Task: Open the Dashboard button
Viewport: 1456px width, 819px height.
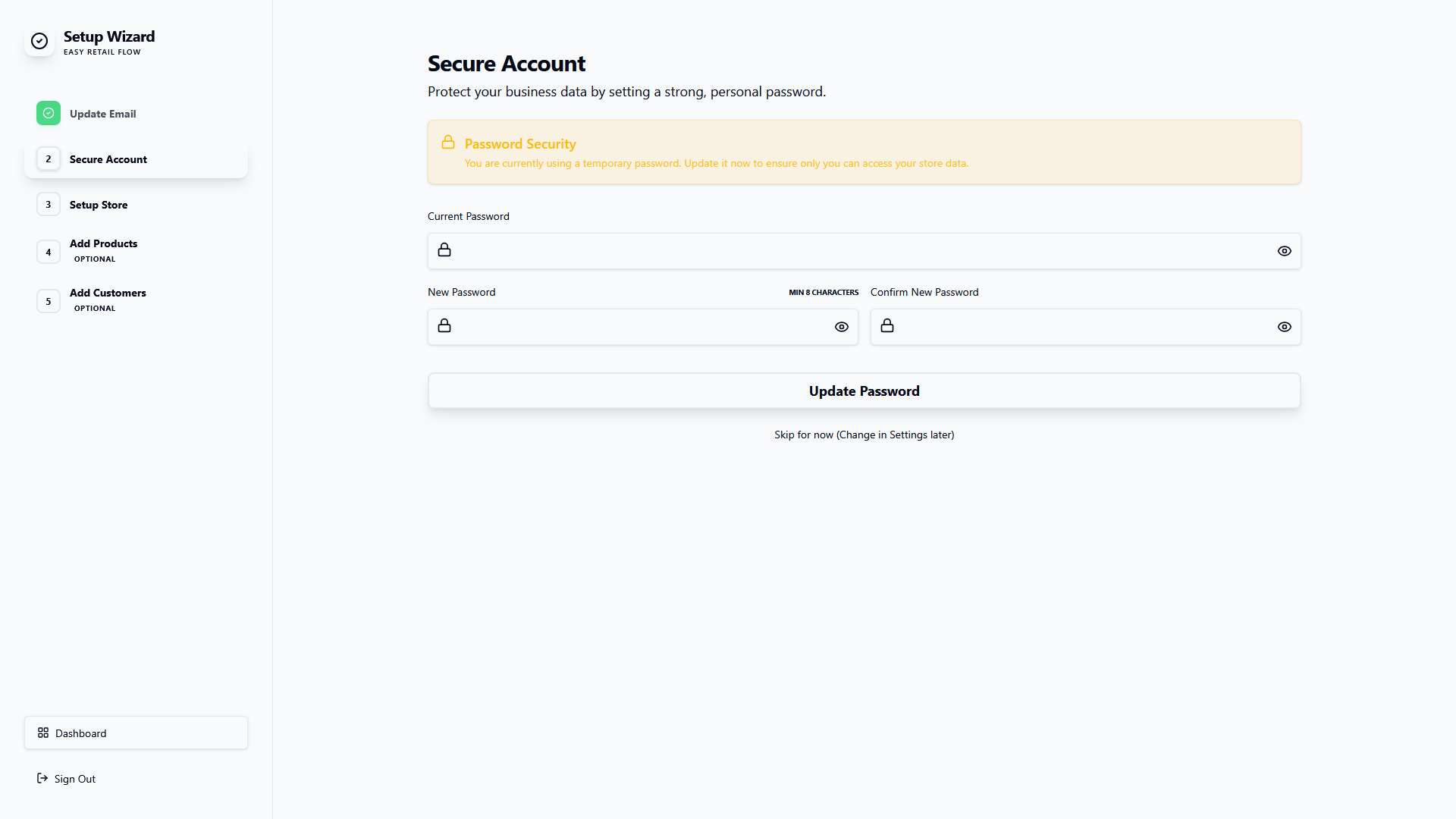Action: click(136, 733)
